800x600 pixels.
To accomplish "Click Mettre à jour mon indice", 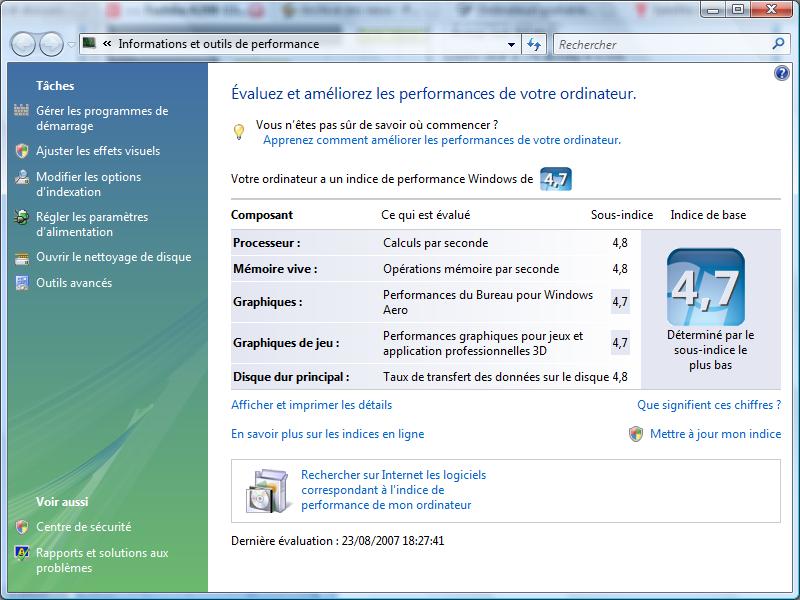I will 715,434.
